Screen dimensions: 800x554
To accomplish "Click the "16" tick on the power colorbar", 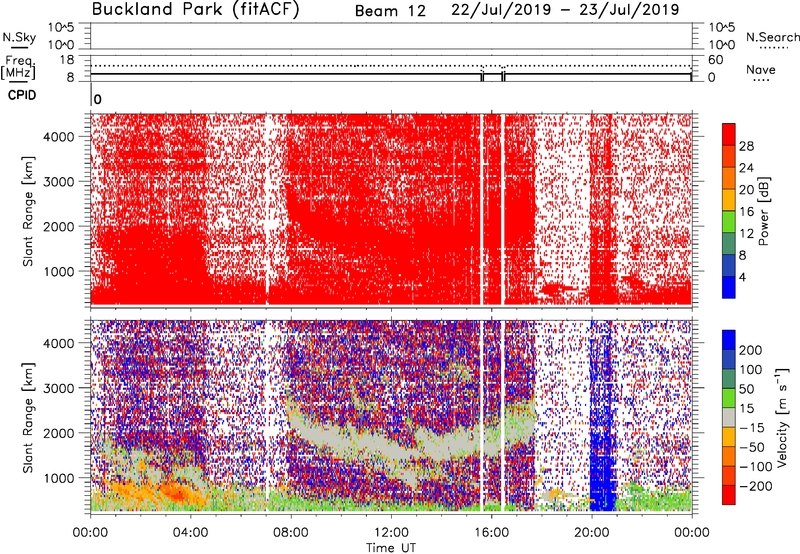I will click(x=746, y=212).
